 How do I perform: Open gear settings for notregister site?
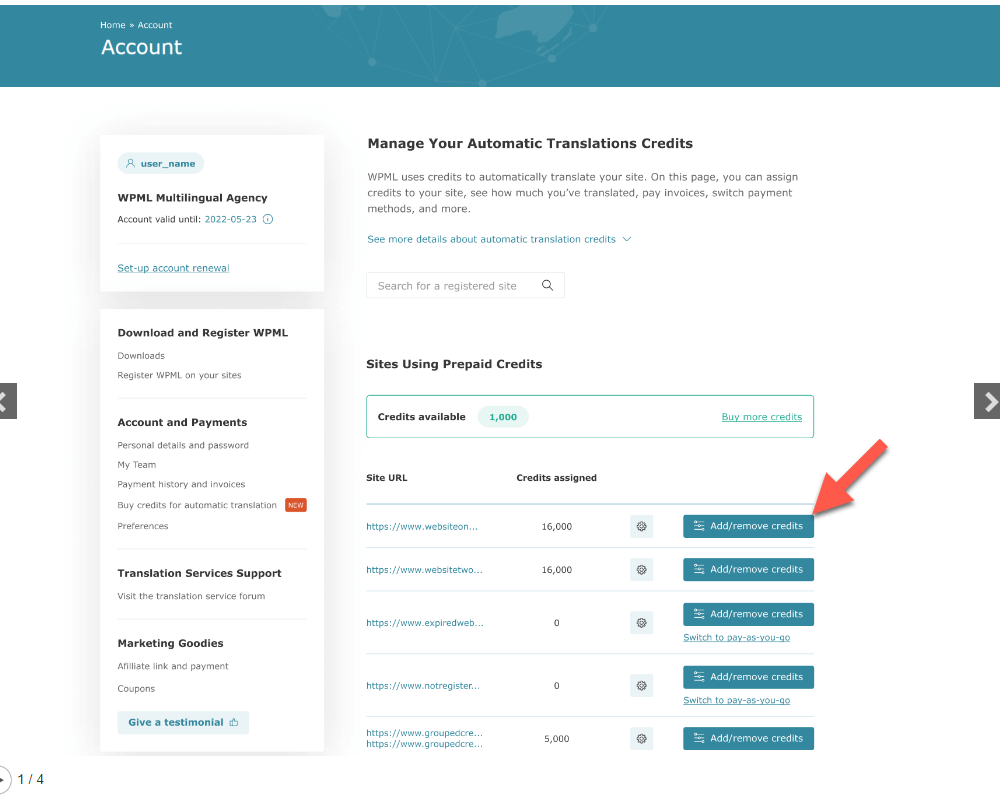(x=641, y=686)
